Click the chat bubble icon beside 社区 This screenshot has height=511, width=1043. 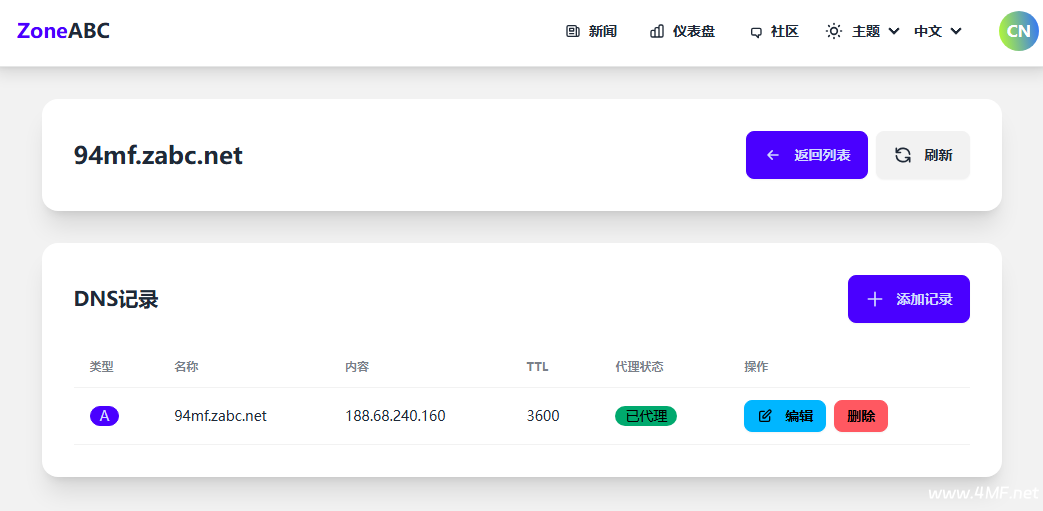756,32
